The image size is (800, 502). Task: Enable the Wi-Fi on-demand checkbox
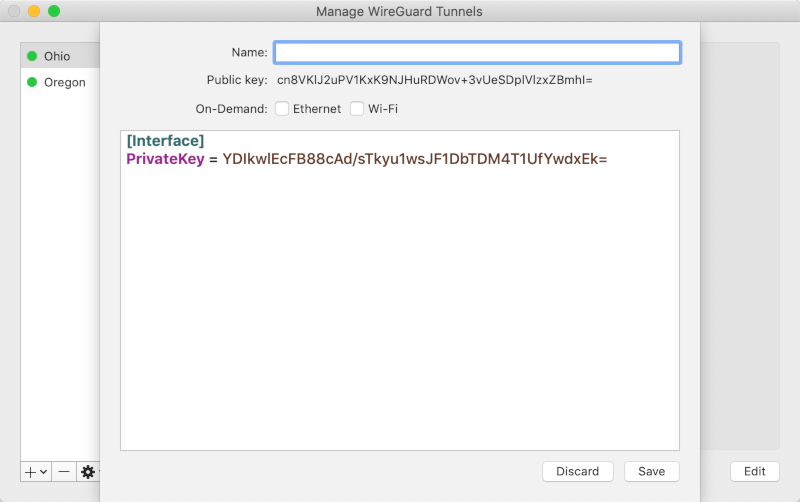[x=357, y=109]
